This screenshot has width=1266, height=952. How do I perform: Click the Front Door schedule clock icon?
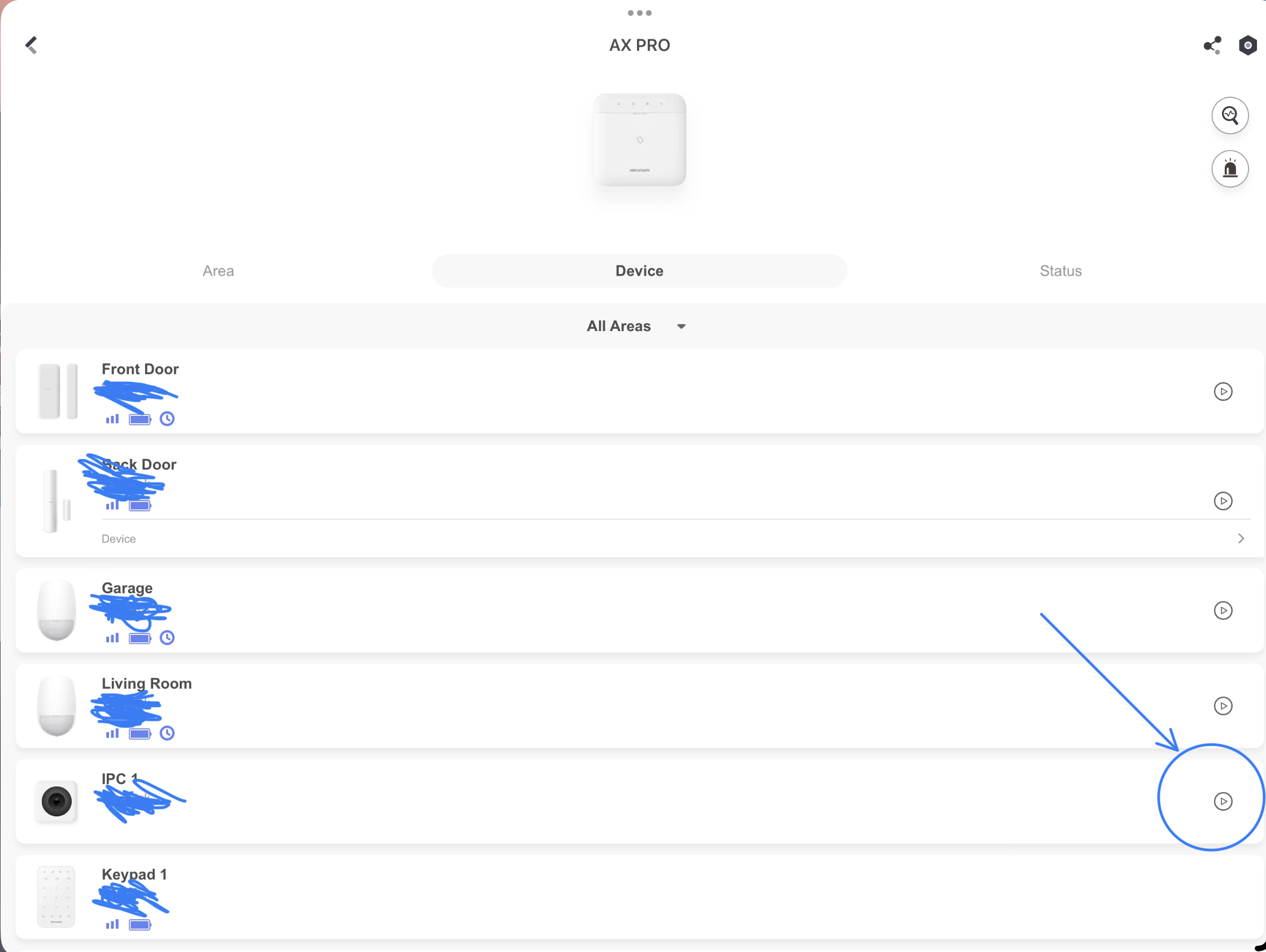point(167,419)
